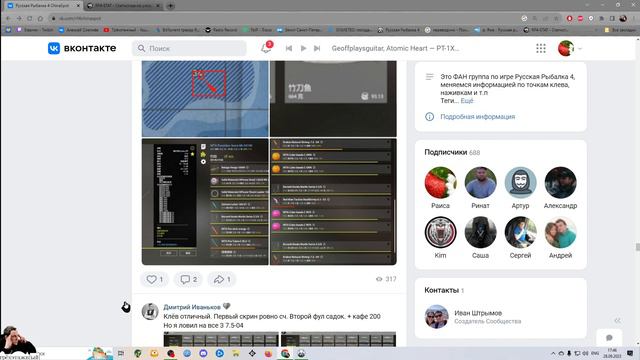Show hidden system tray icons
Image resolution: width=640 pixels, height=360 pixels.
(553, 353)
